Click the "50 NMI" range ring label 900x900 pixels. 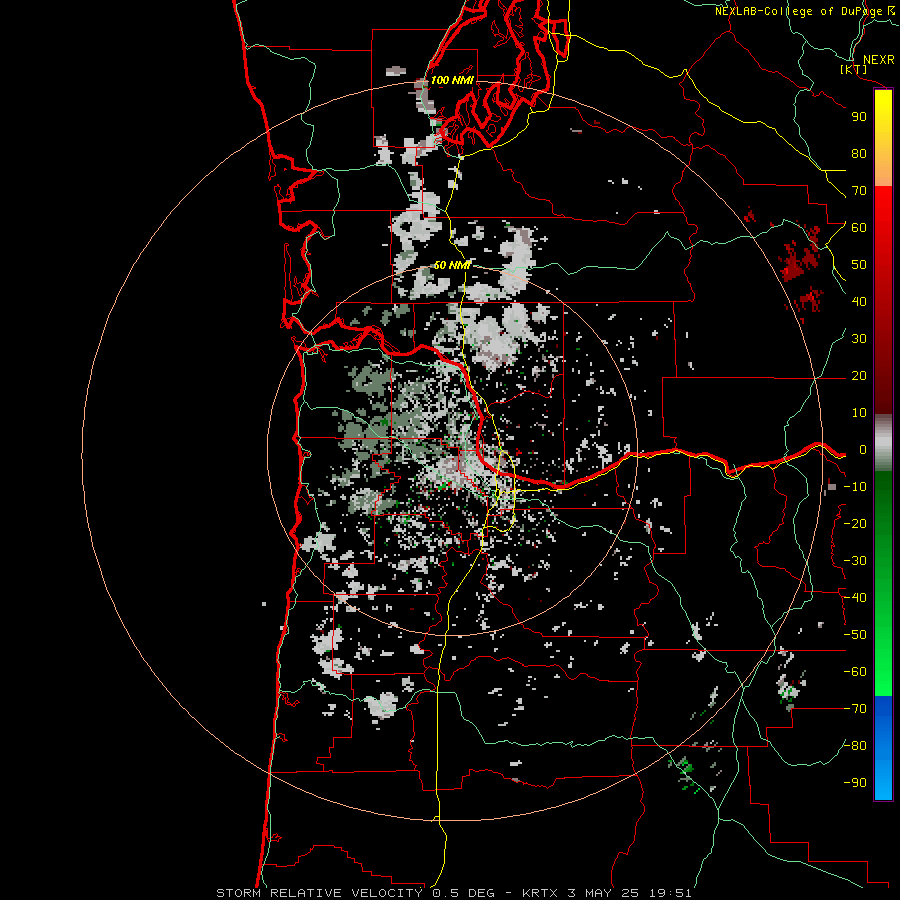pyautogui.click(x=452, y=265)
